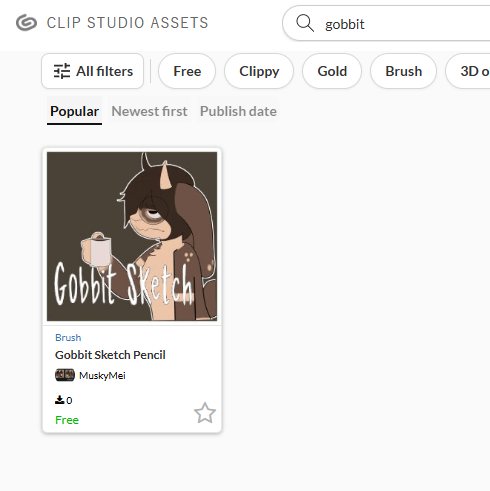Toggle the Brush filter chip
The height and width of the screenshot is (491, 490).
point(403,71)
